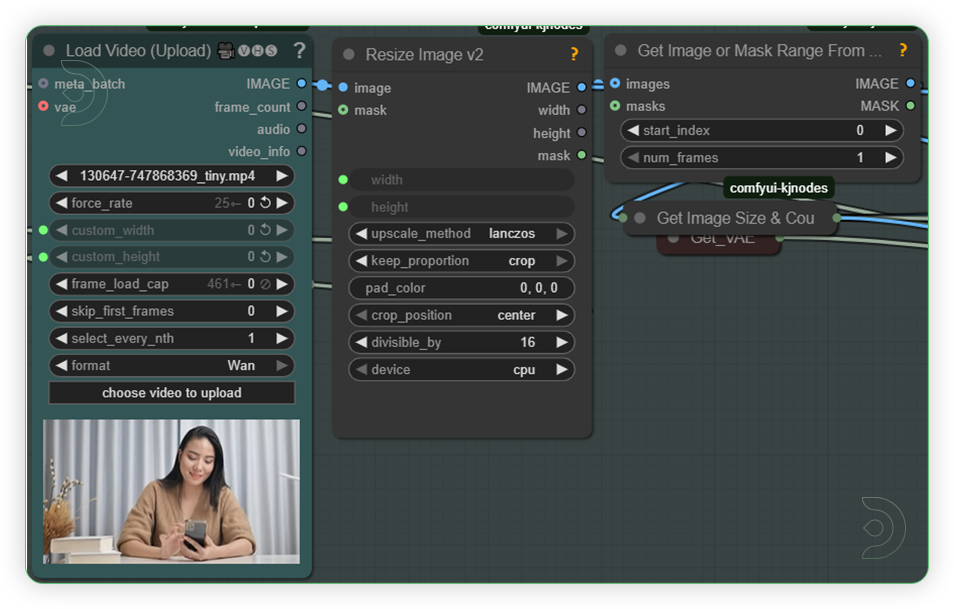Increase start_index value
The image size is (954, 609).
click(x=891, y=130)
